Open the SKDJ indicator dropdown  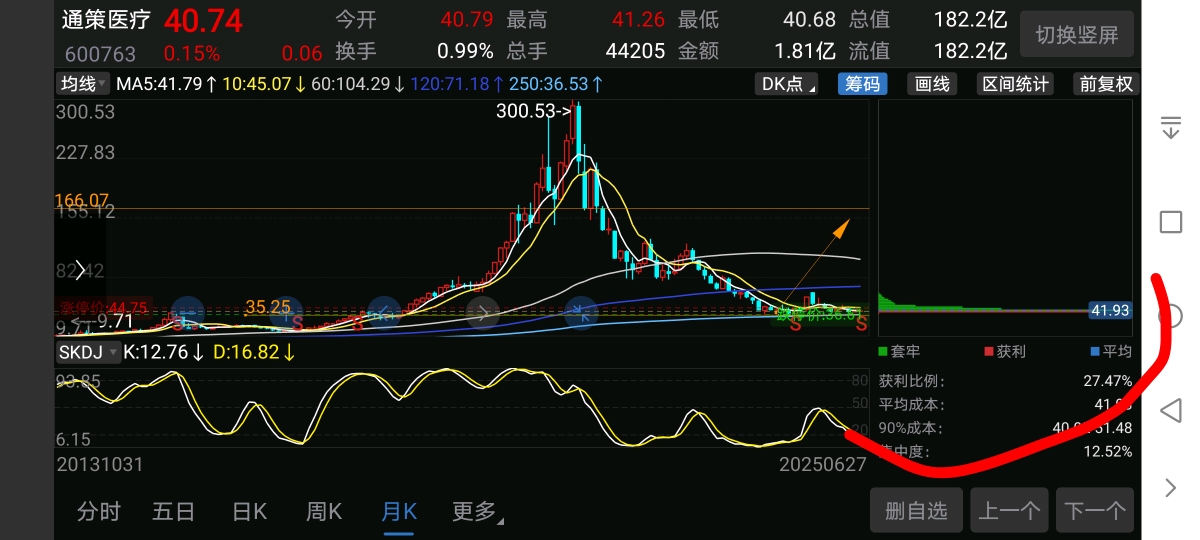(87, 352)
